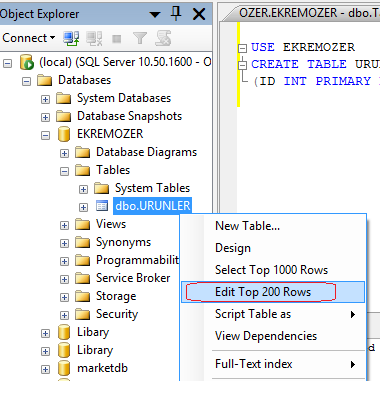Collapse the Tables folder node
This screenshot has height=405, width=380.
click(64, 171)
